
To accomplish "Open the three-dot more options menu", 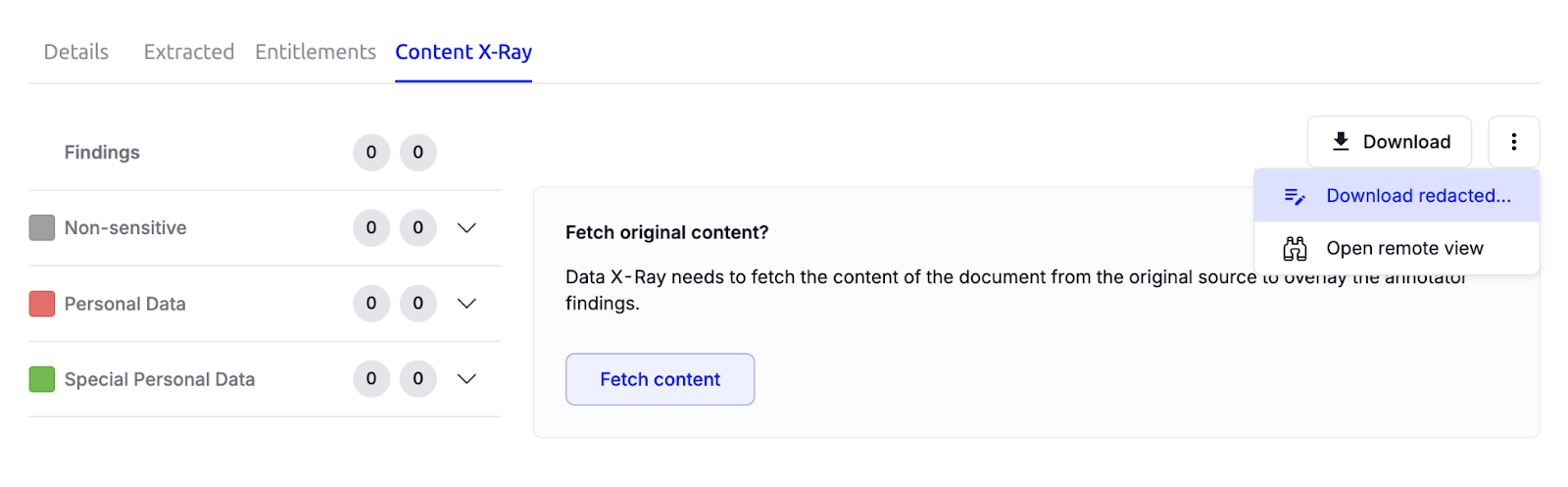I will coord(1513,142).
